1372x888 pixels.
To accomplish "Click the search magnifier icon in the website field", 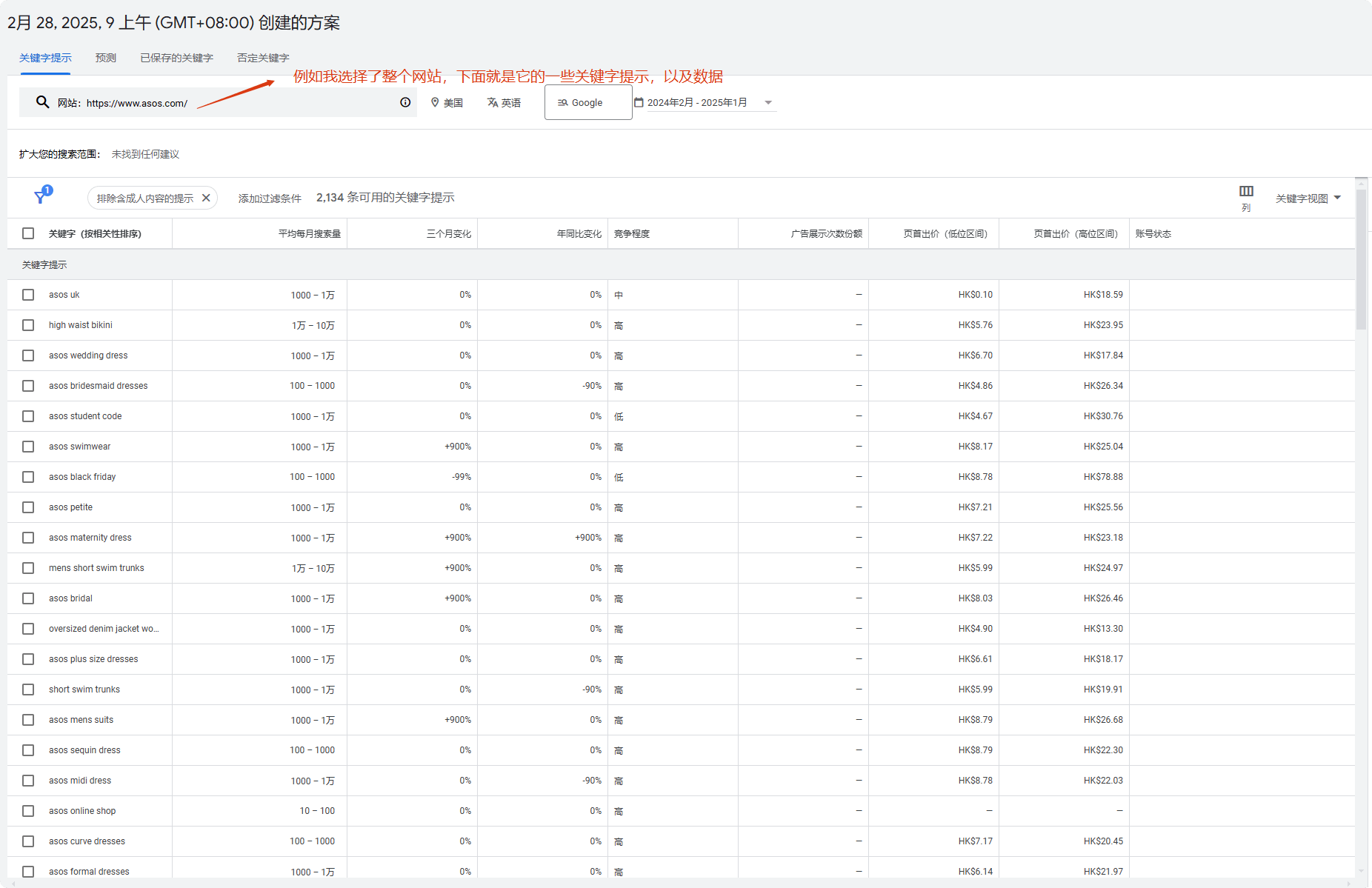I will pos(42,102).
